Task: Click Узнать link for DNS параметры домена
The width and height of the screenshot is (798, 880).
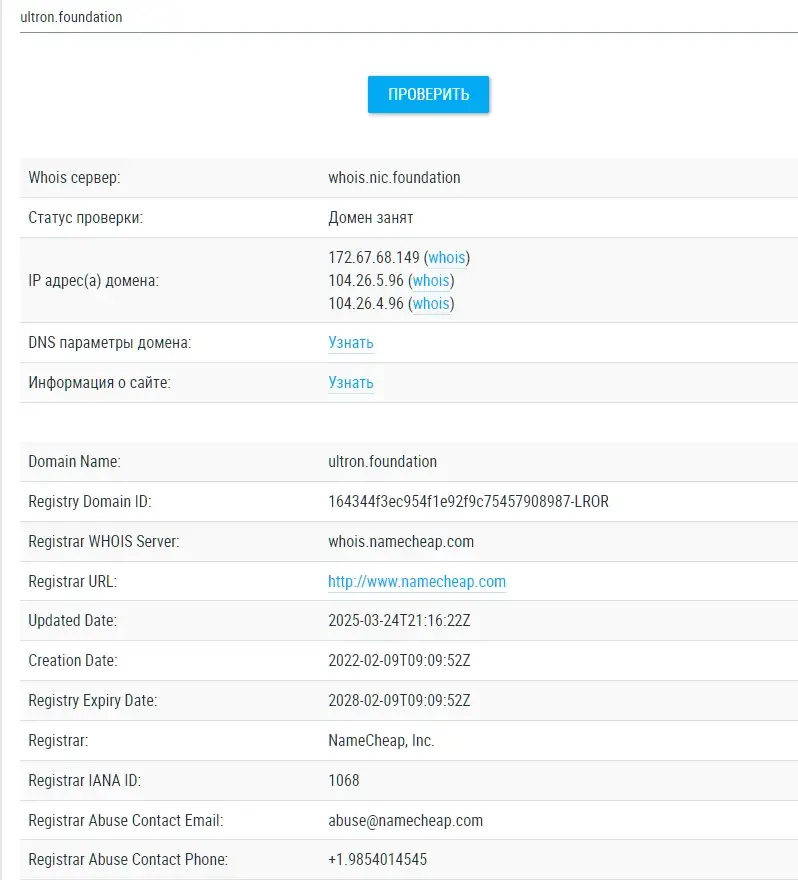Action: (x=351, y=343)
